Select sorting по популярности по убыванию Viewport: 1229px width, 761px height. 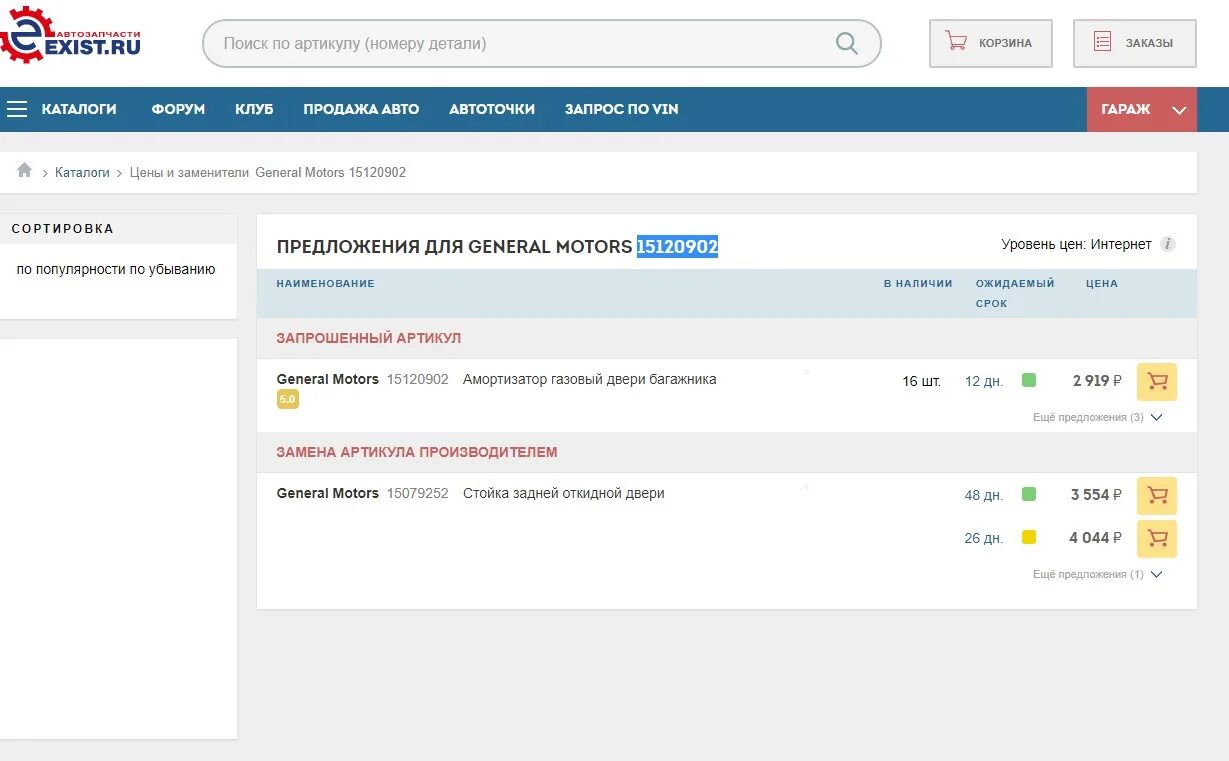coord(116,269)
